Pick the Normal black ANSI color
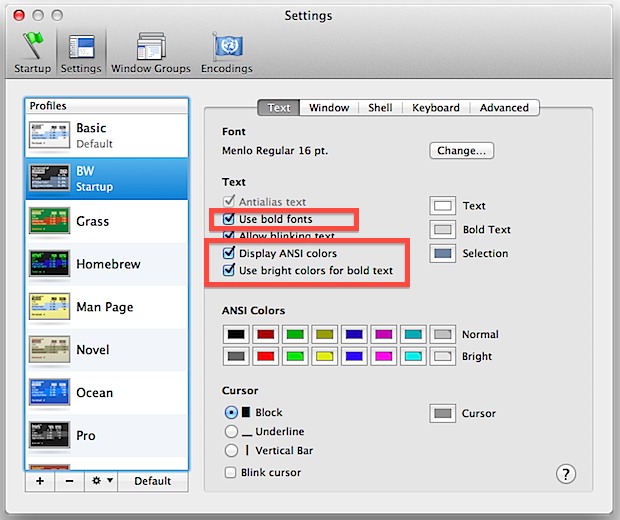Image resolution: width=620 pixels, height=520 pixels. pyautogui.click(x=236, y=335)
